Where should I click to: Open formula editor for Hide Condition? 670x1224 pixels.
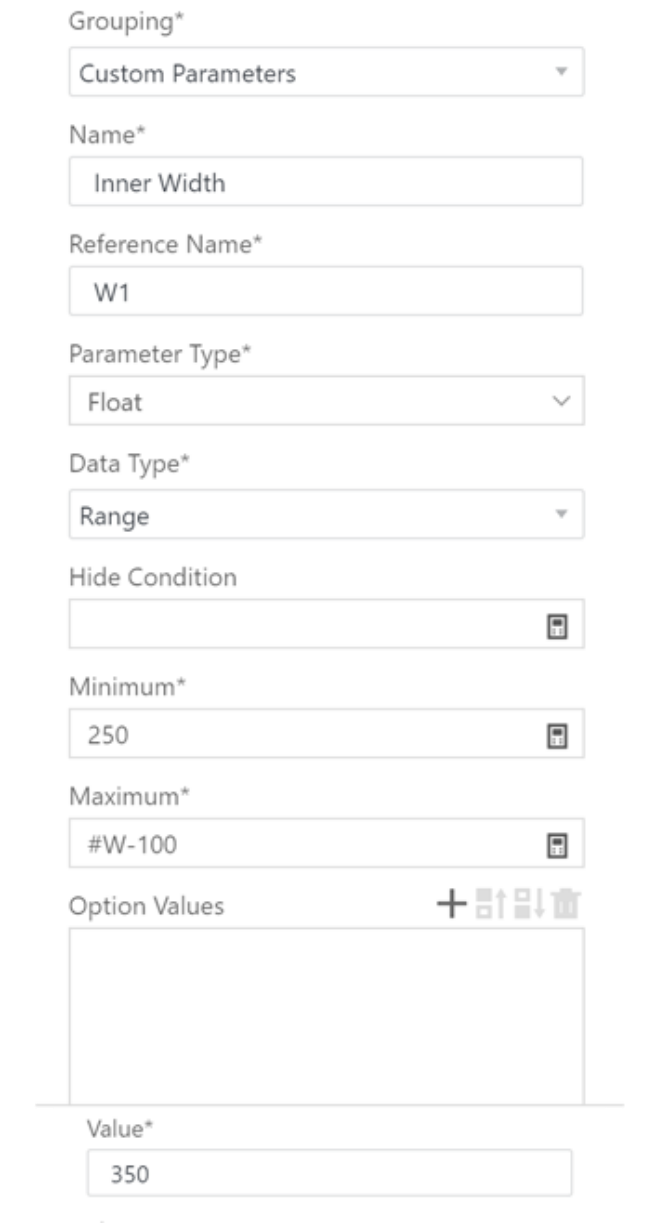pos(556,626)
